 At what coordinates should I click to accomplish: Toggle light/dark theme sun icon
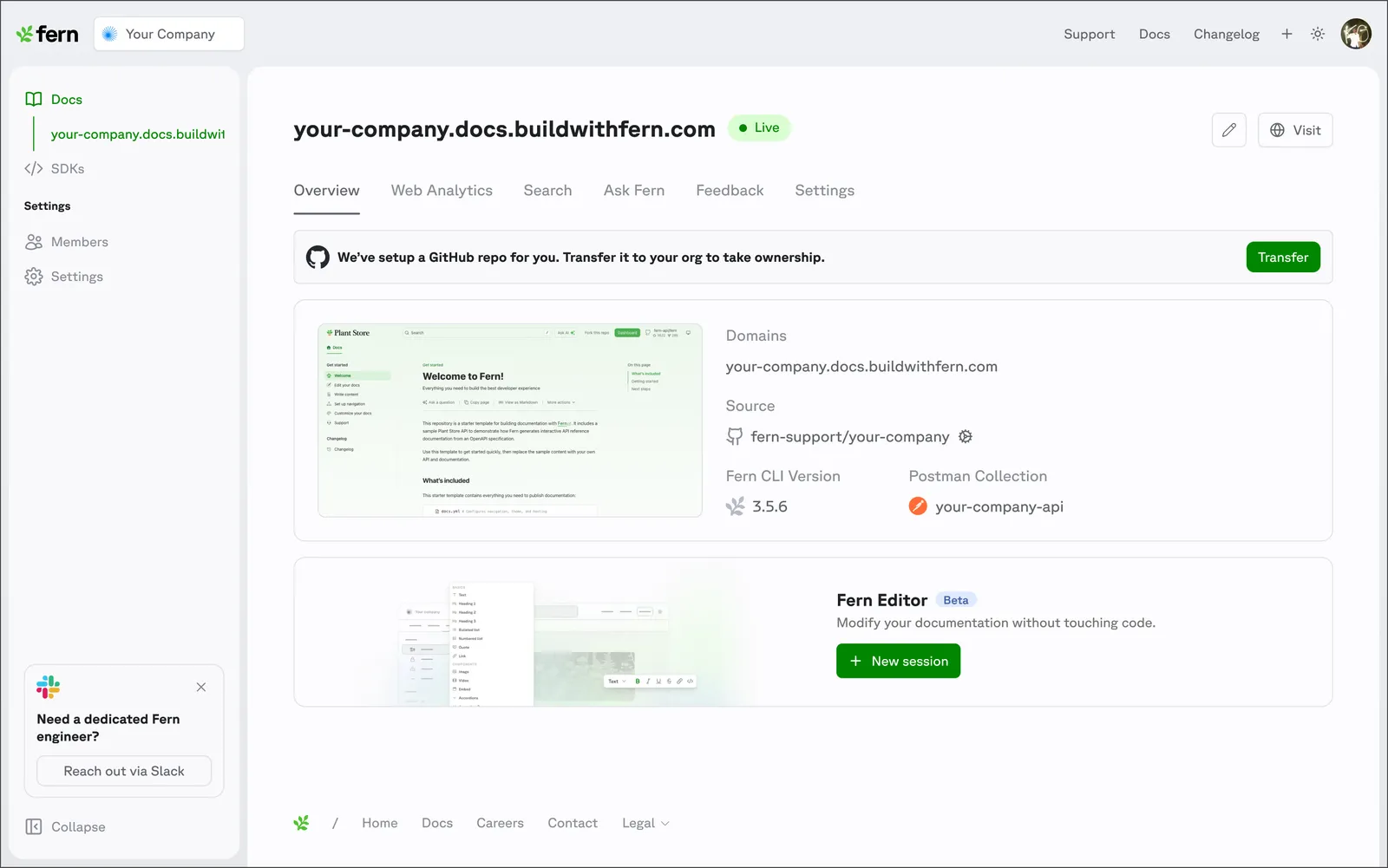1318,34
